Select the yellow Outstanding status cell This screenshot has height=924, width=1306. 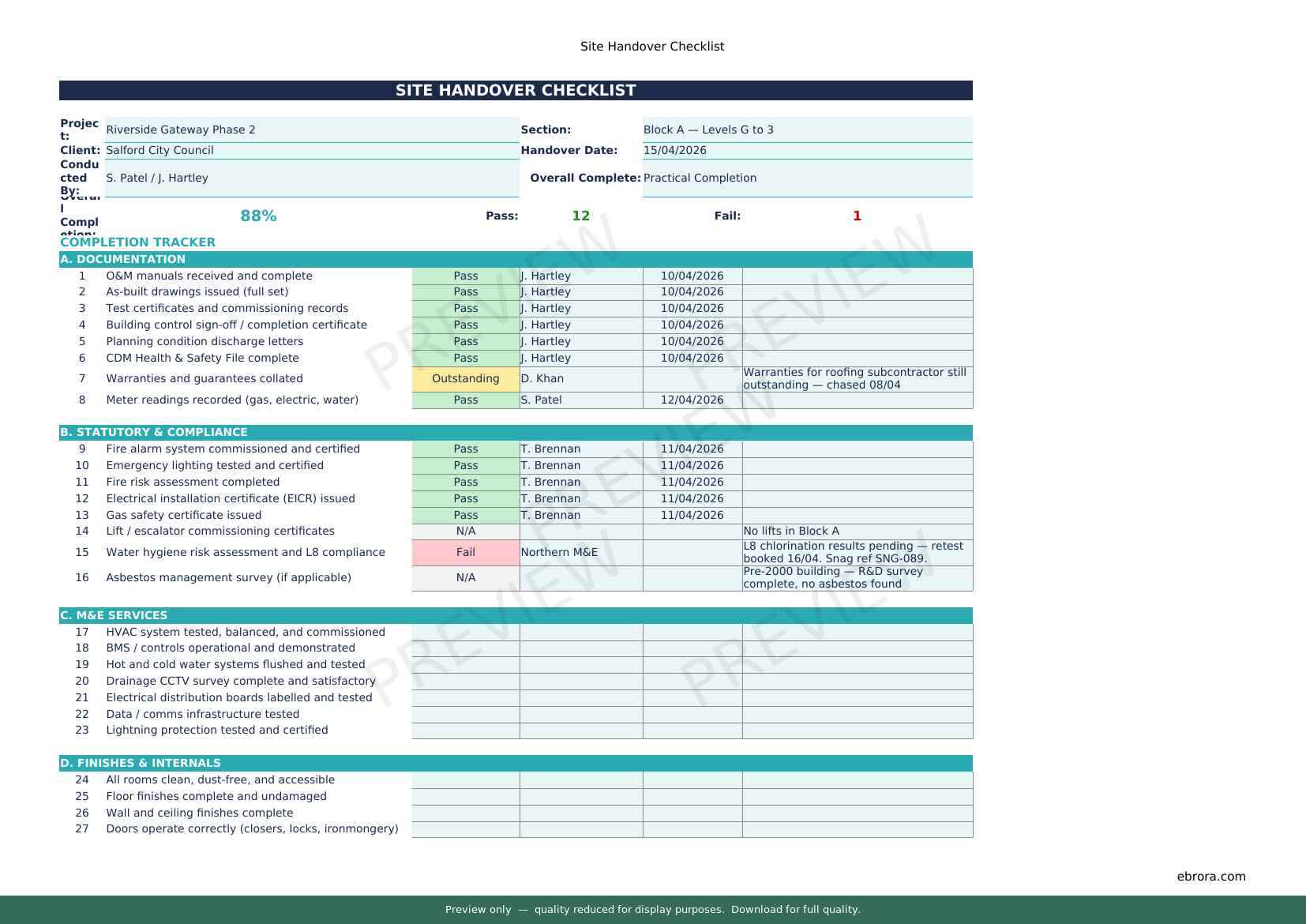tap(465, 379)
